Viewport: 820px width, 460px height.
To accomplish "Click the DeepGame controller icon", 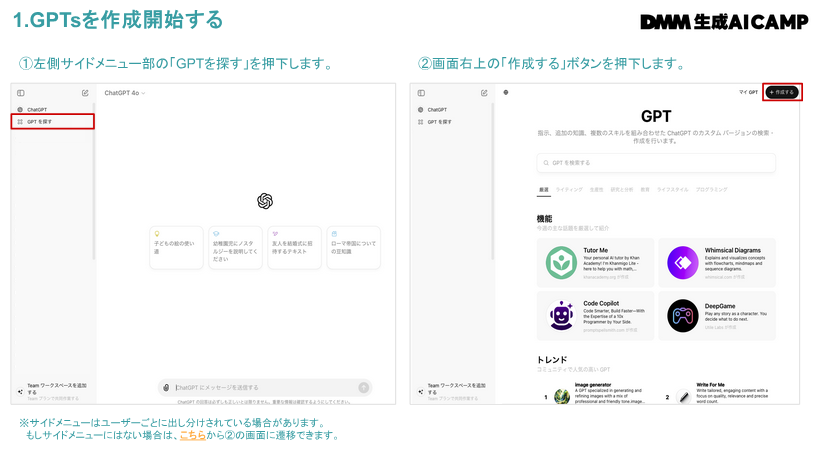I will (683, 316).
